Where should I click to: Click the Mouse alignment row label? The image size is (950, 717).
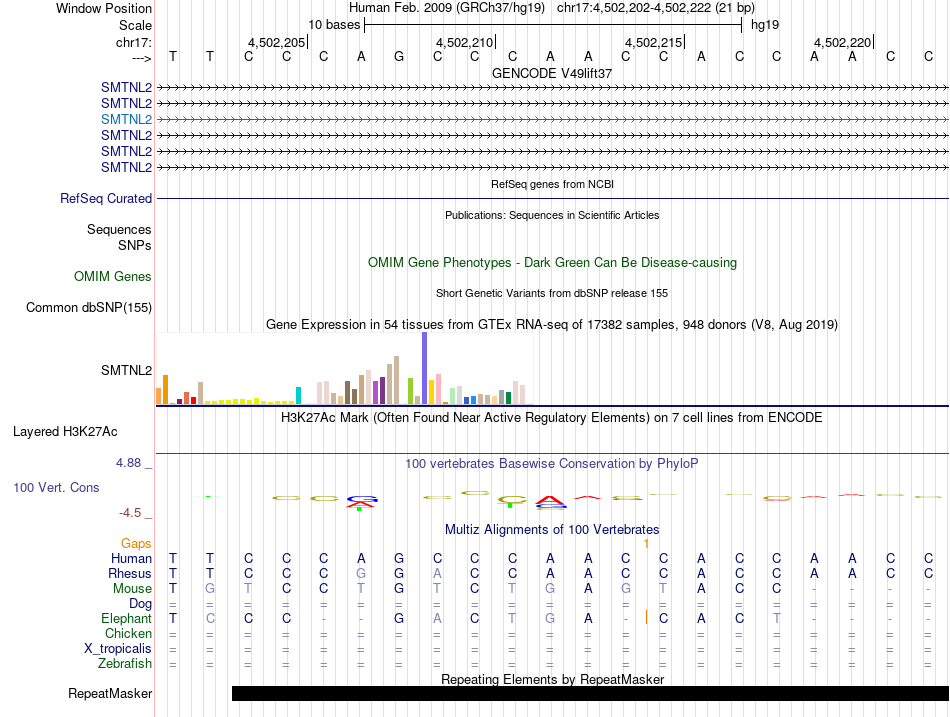click(132, 589)
